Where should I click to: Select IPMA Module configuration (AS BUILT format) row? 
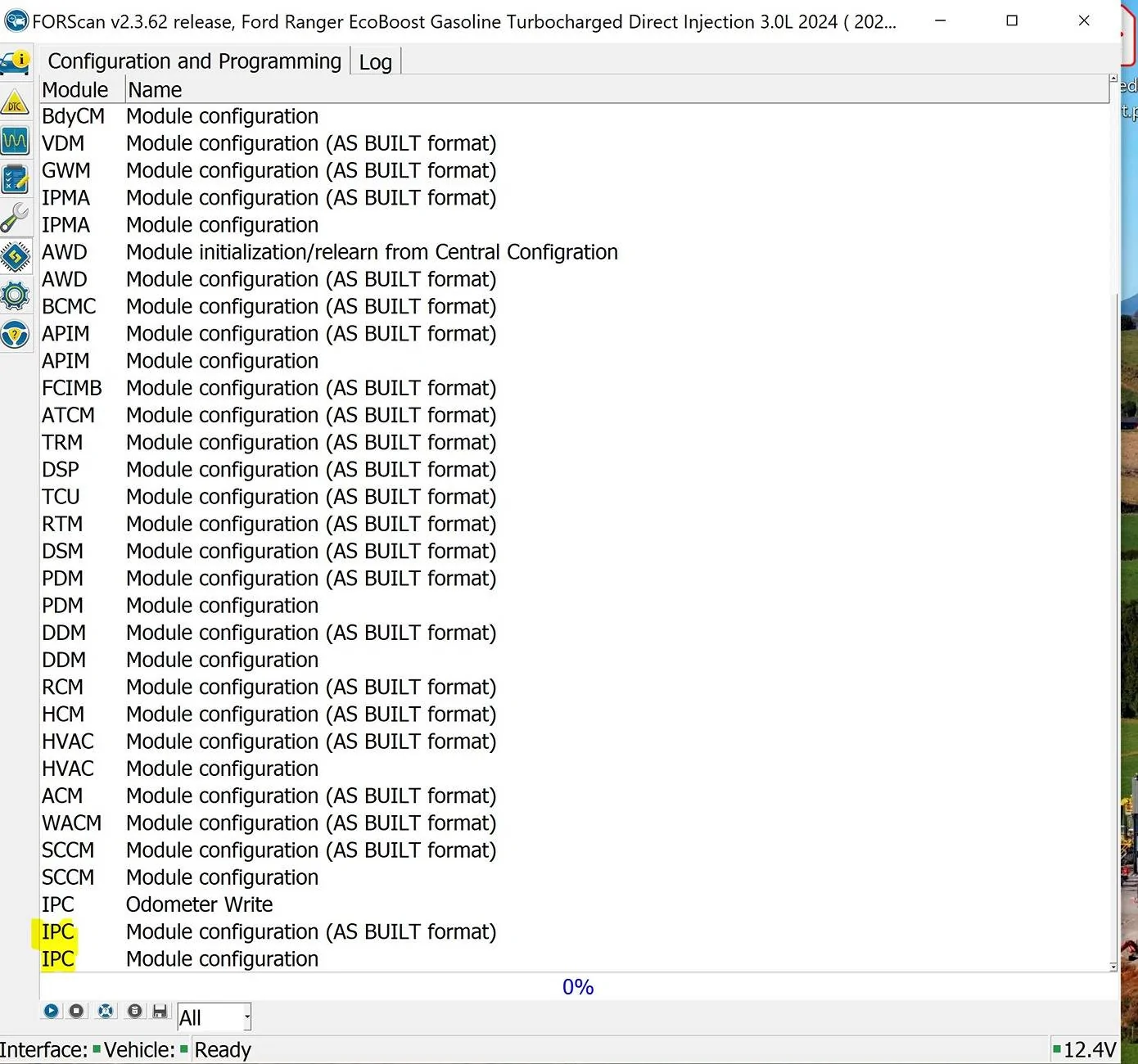click(573, 197)
